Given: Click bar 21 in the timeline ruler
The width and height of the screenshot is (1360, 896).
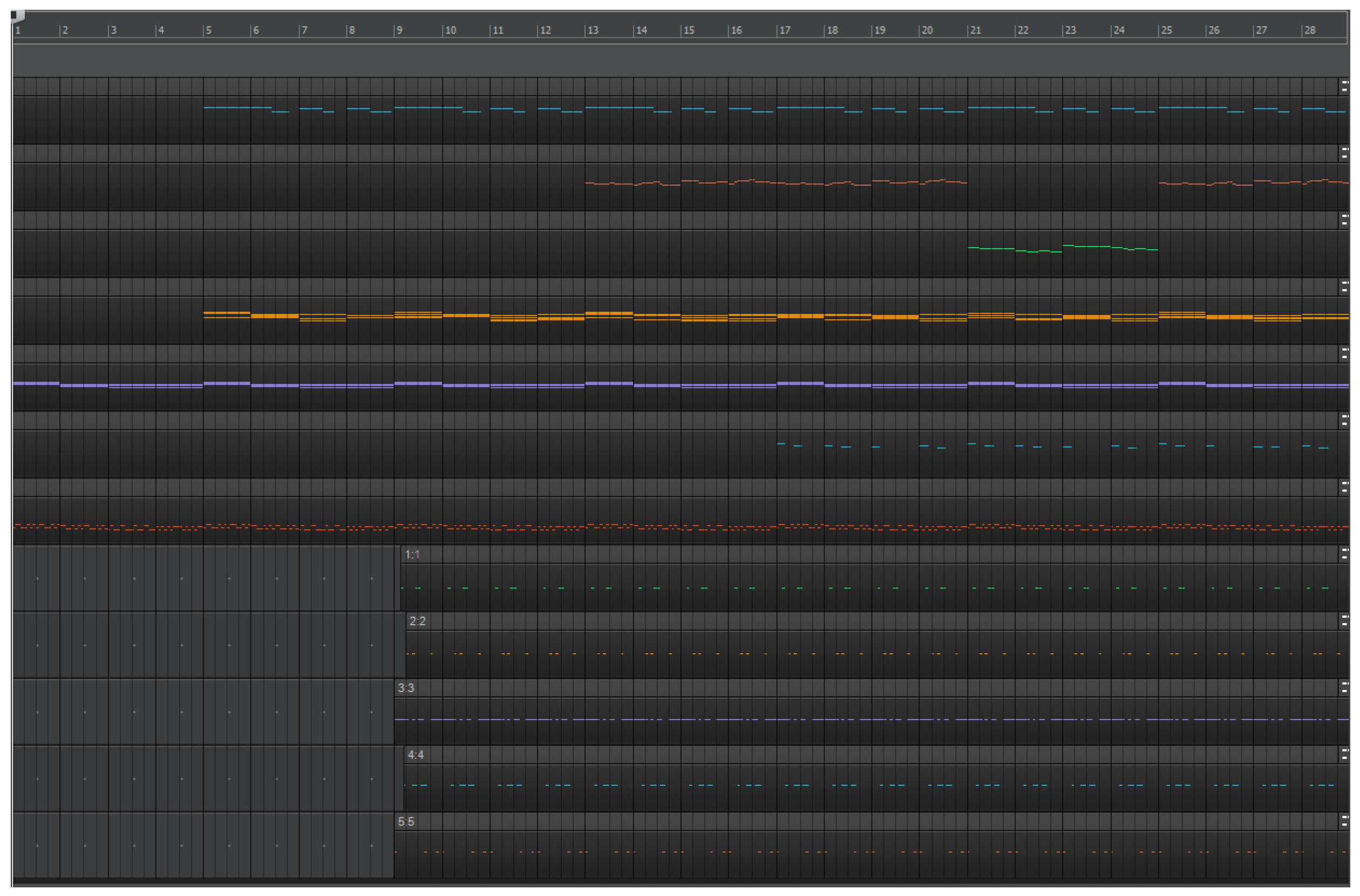Looking at the screenshot, I should 976,30.
